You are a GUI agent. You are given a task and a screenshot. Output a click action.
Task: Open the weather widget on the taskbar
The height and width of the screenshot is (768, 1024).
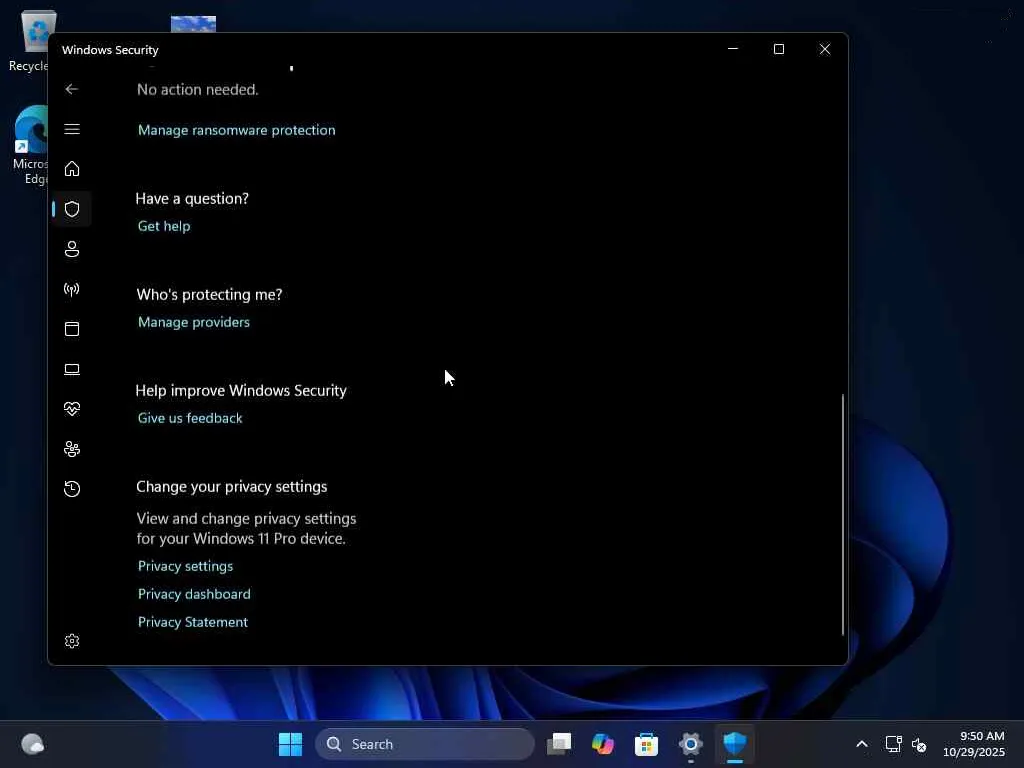33,744
